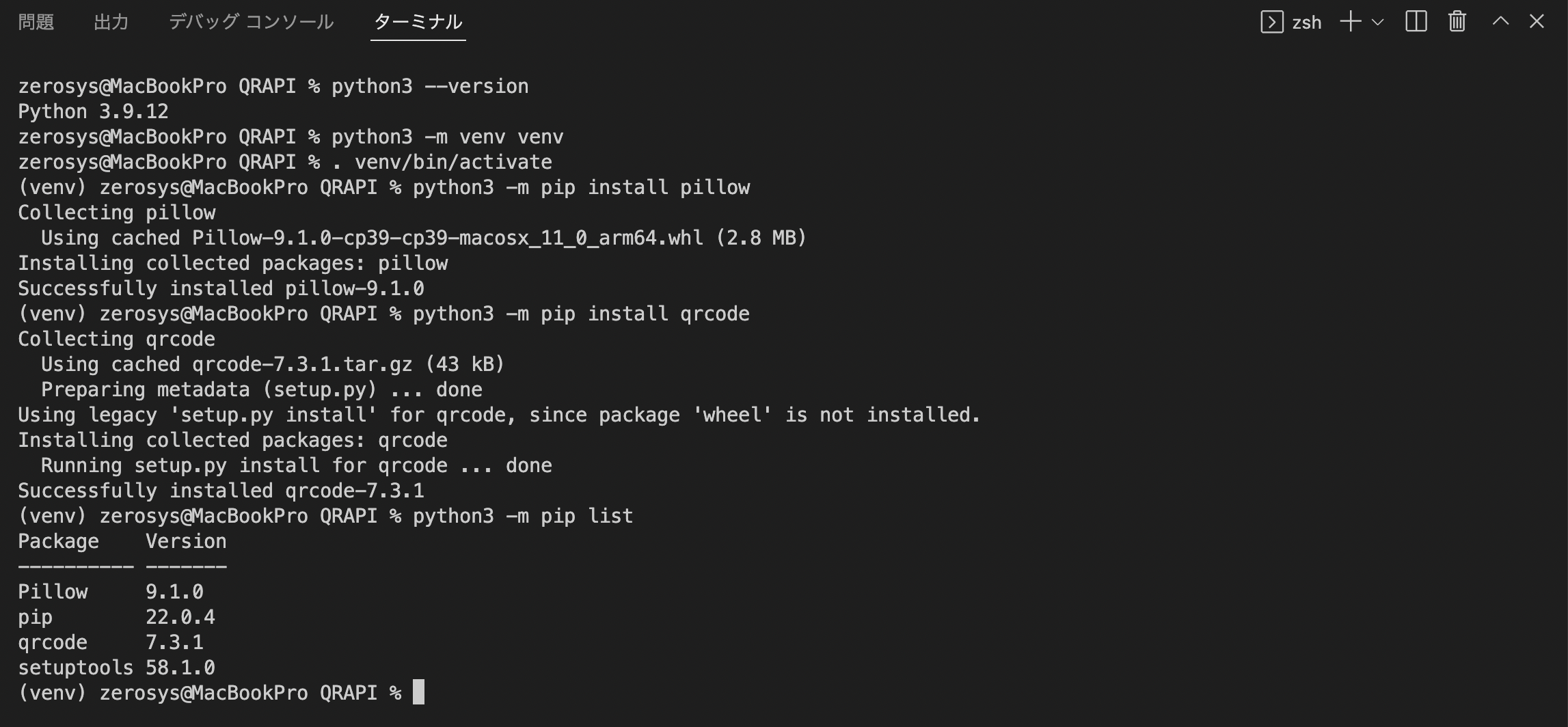Click the 'pip install qrcode' command line
This screenshot has width=1568, height=727.
(384, 314)
